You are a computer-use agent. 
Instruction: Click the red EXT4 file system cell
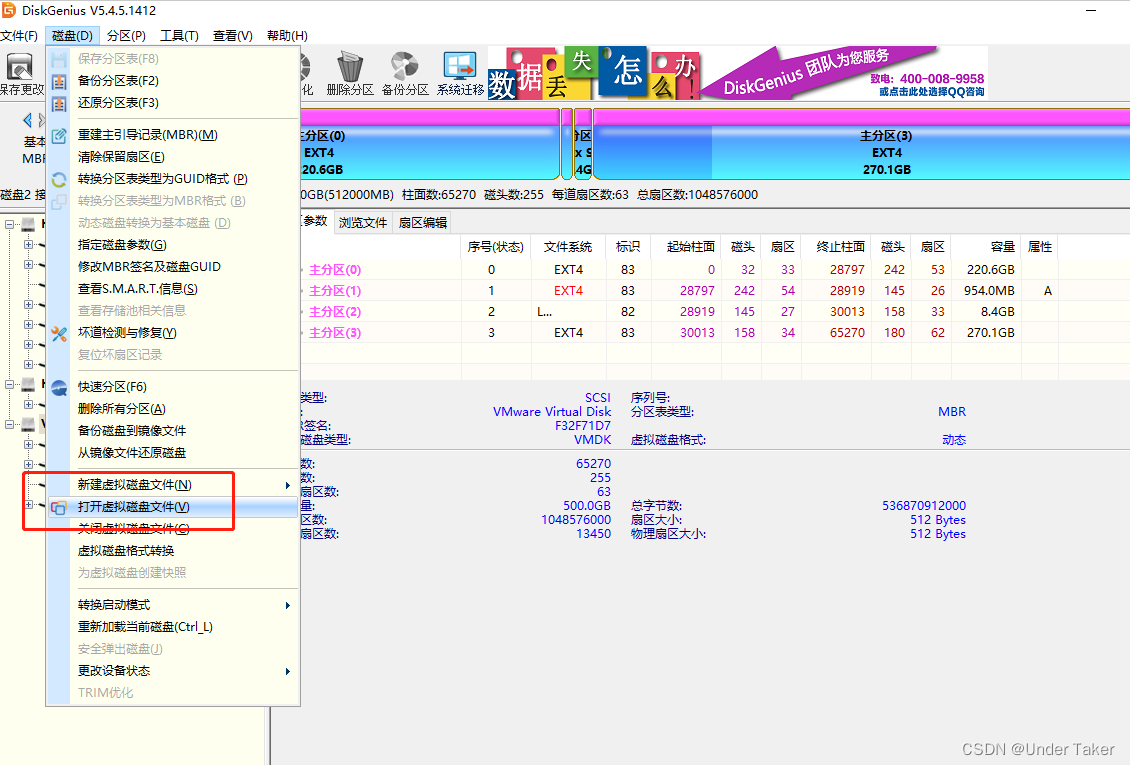568,291
